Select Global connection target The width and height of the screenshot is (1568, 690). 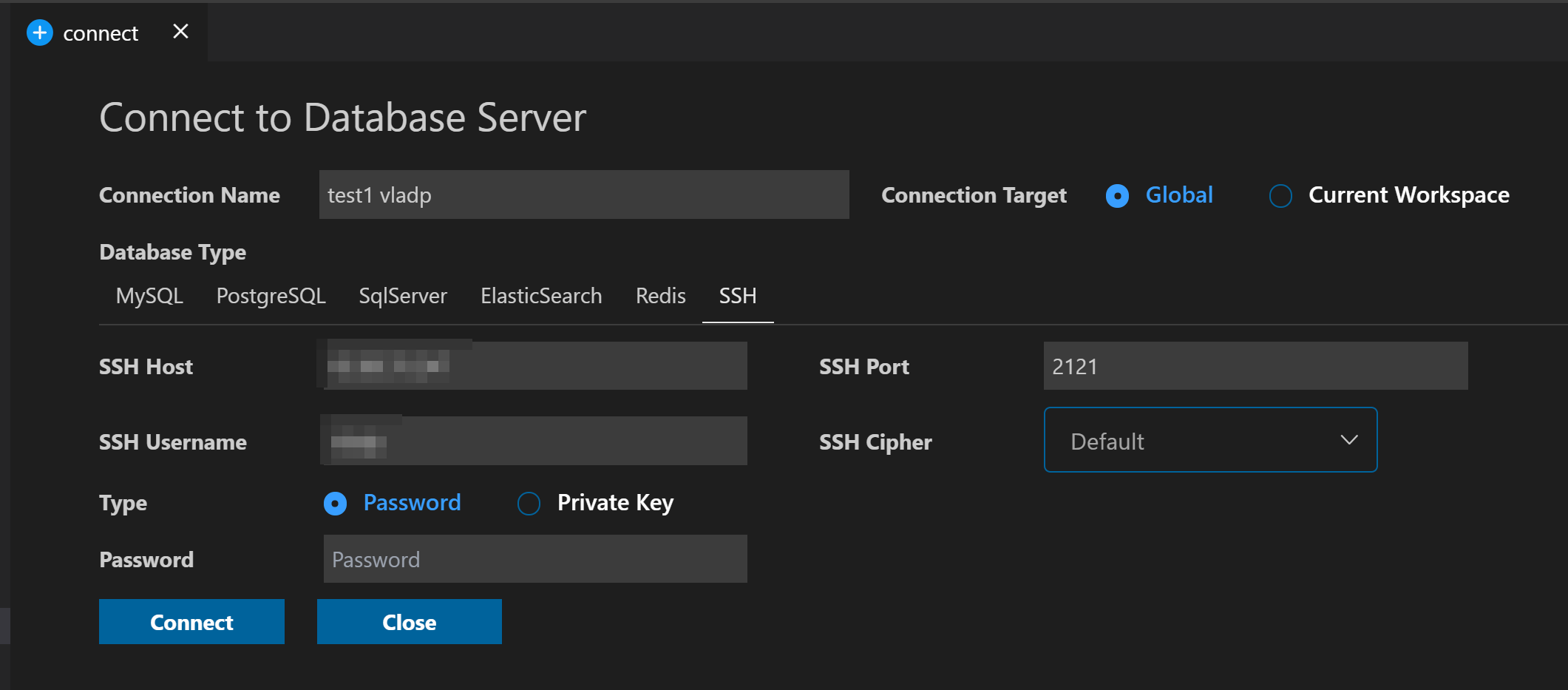[x=1116, y=195]
